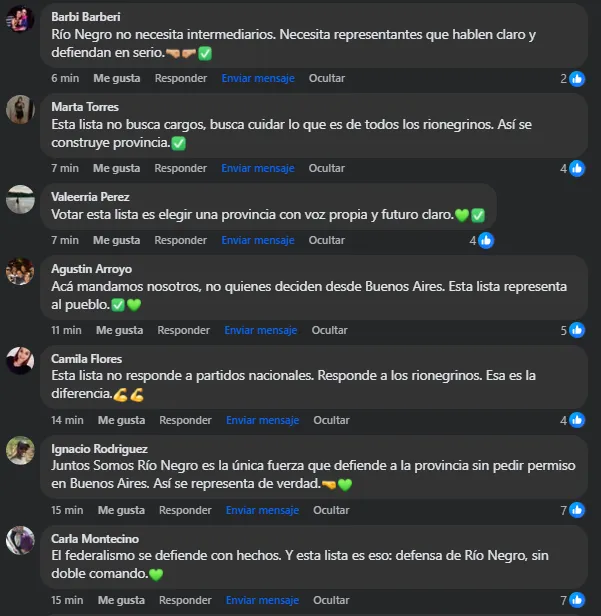This screenshot has height=616, width=601.
Task: Hide Carla Montecino's comment with Ocultar
Action: (331, 600)
